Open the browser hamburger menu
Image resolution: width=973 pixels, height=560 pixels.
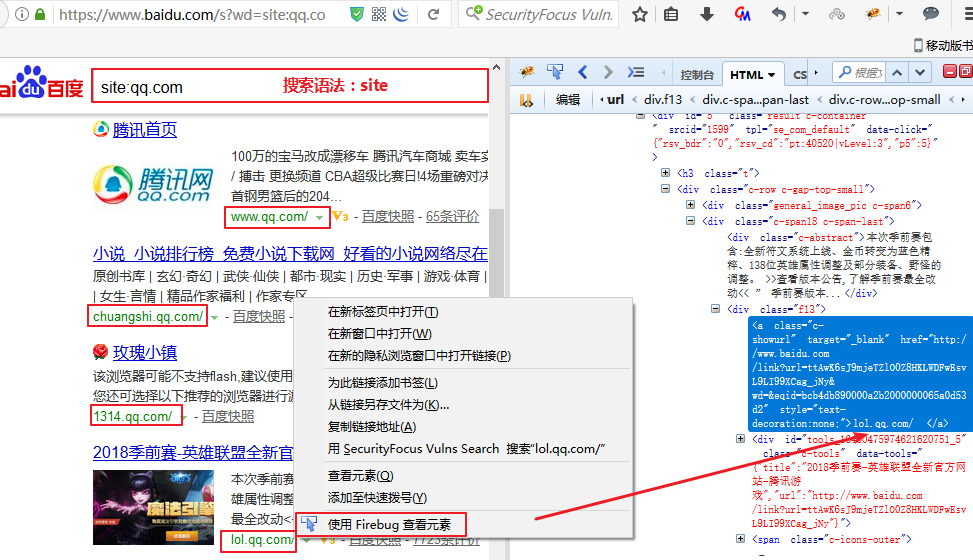tap(968, 14)
